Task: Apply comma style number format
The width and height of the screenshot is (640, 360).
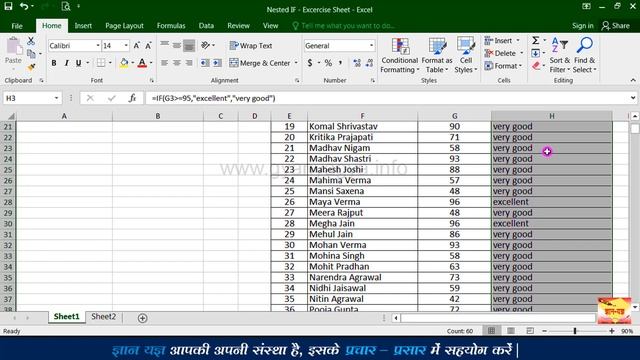Action: pos(340,63)
